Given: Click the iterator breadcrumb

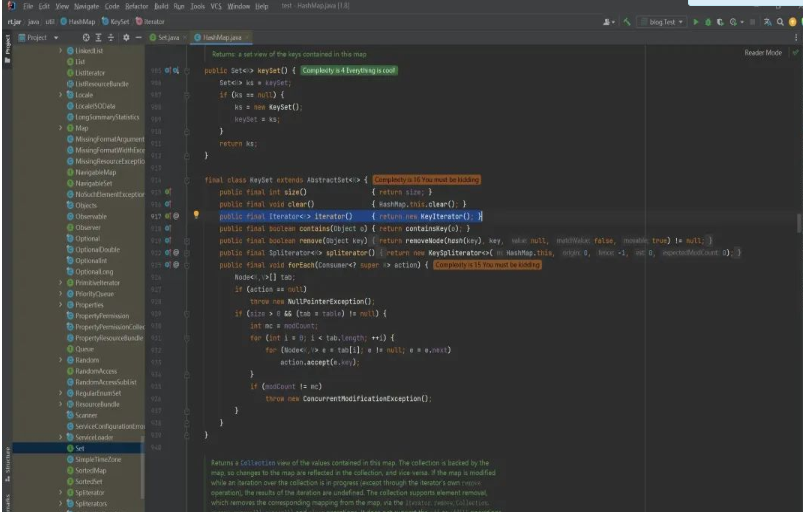Looking at the screenshot, I should [x=150, y=22].
